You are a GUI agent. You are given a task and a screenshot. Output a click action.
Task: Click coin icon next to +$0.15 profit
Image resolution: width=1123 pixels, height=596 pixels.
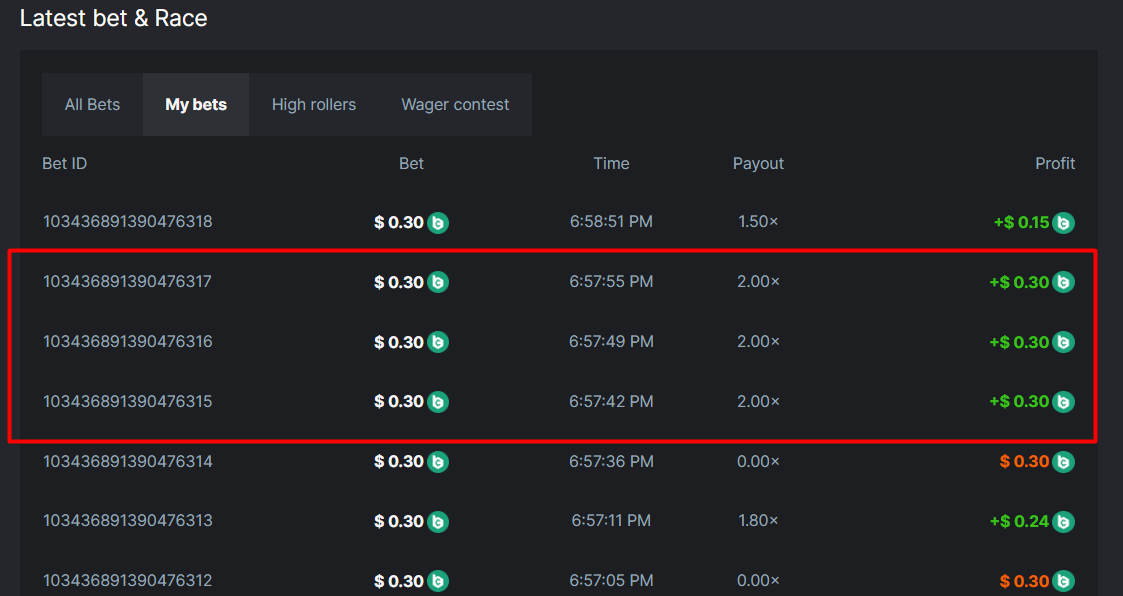tap(1064, 223)
